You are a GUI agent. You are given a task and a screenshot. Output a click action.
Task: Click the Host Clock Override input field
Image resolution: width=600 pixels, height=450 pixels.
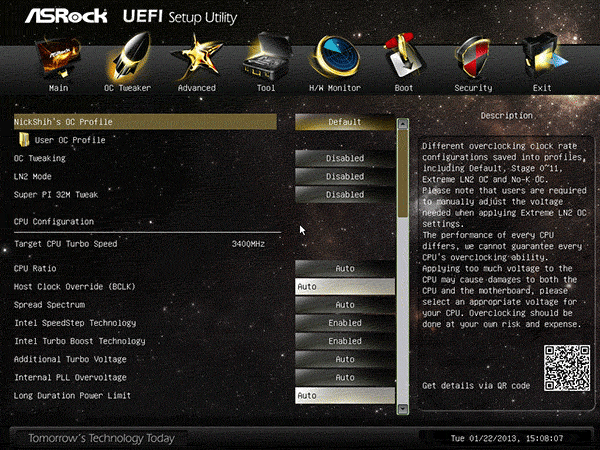click(344, 286)
